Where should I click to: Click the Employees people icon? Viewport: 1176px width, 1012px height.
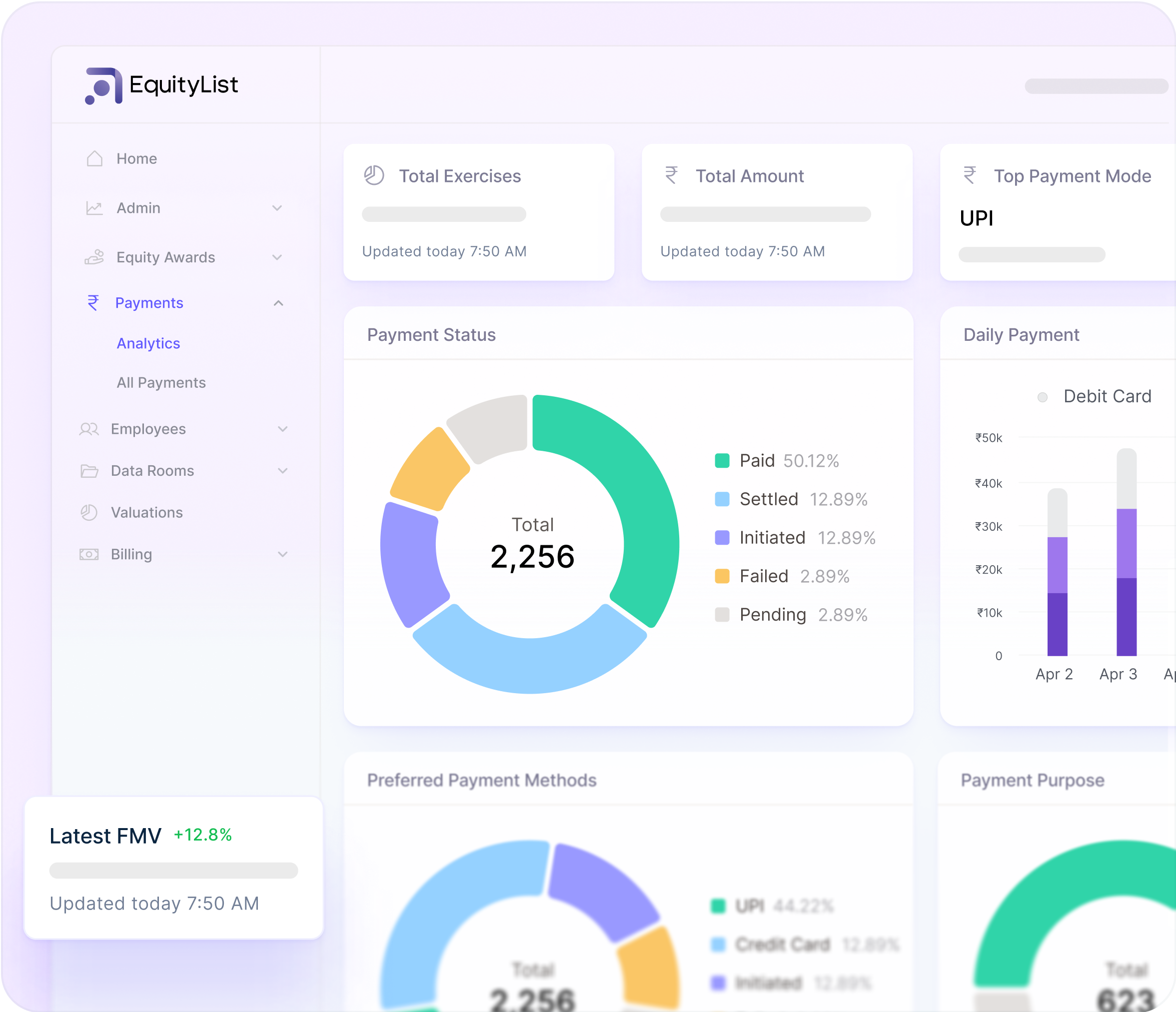pyautogui.click(x=89, y=428)
